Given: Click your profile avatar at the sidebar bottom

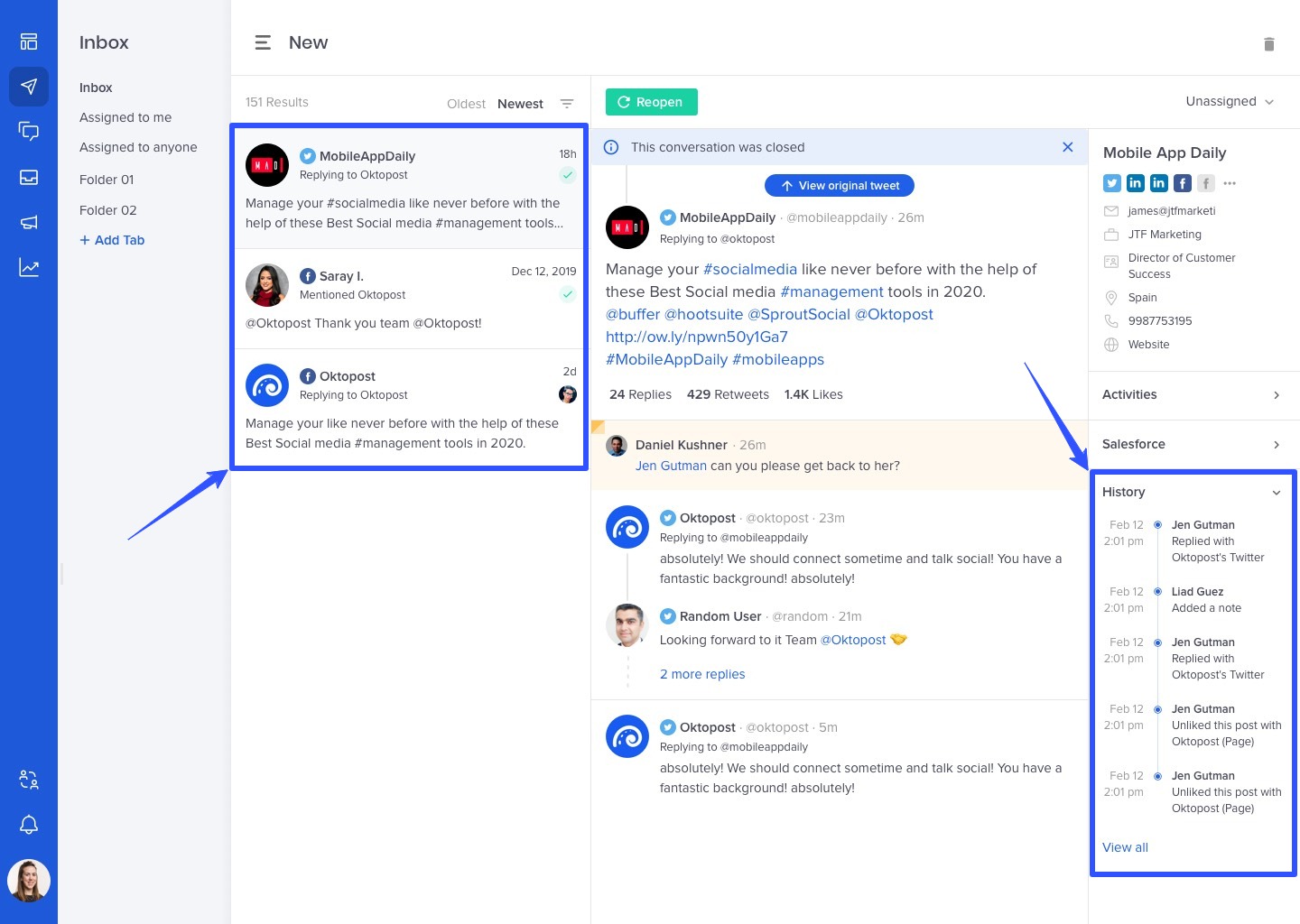Looking at the screenshot, I should click(29, 880).
